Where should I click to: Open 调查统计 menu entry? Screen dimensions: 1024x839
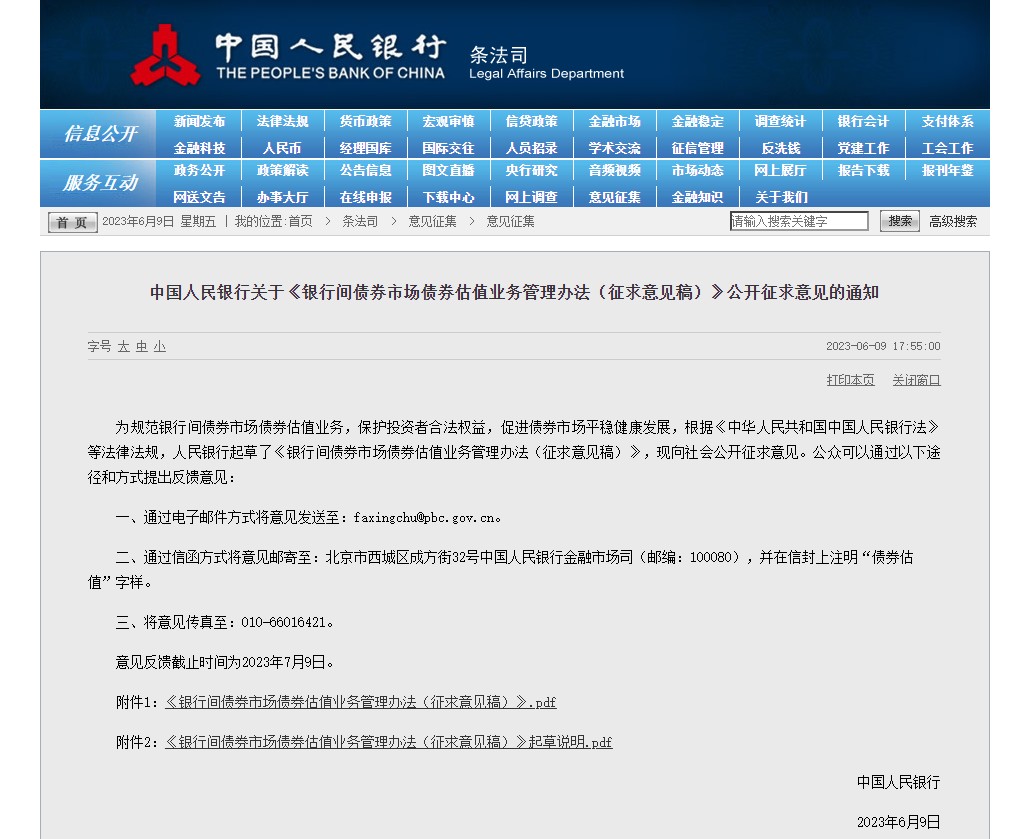pos(780,121)
